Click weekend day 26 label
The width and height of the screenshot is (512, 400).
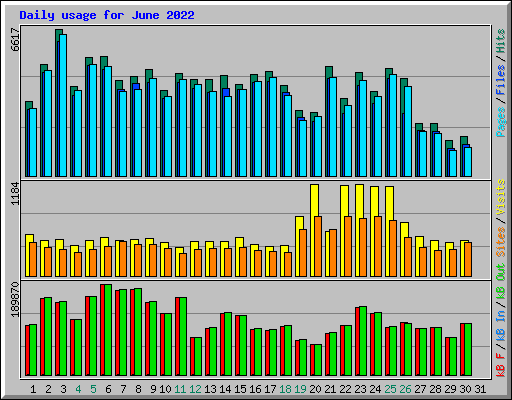405,389
